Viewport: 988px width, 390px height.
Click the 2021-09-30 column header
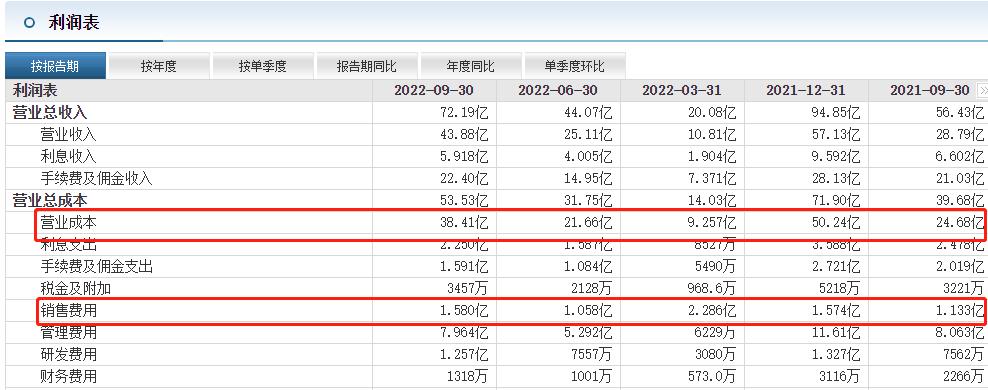(x=930, y=91)
